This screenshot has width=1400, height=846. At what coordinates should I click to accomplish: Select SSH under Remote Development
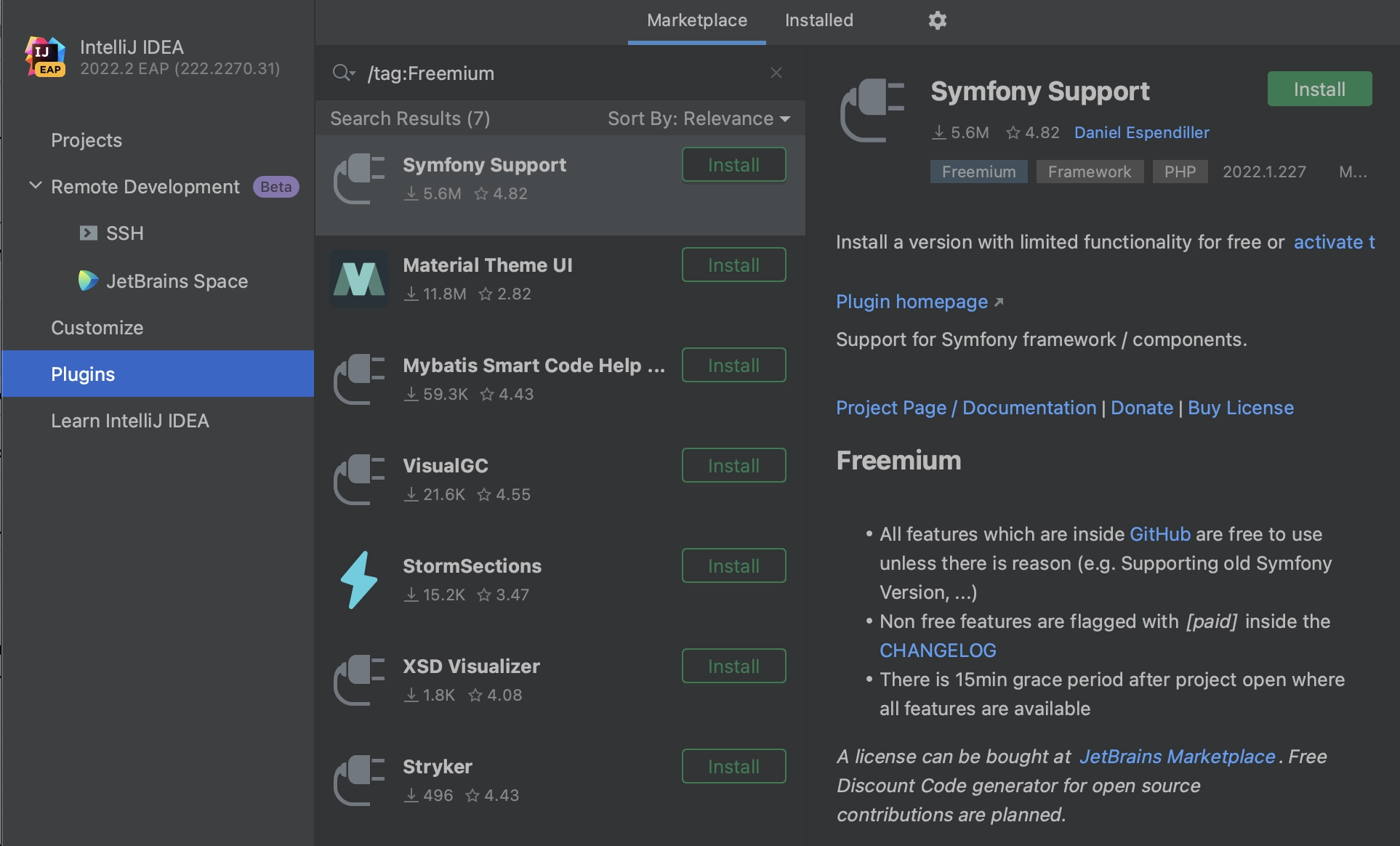coord(125,233)
